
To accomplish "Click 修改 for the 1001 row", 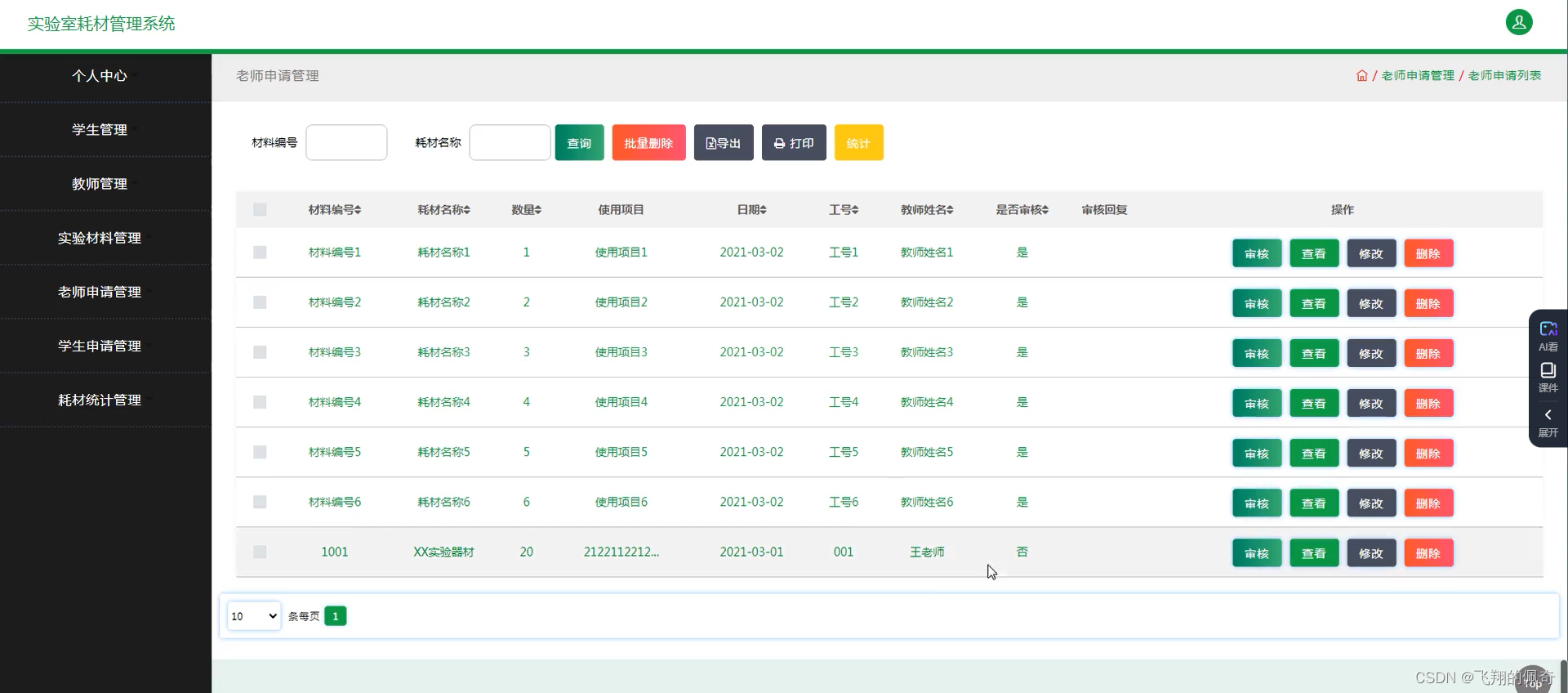I will [x=1371, y=552].
